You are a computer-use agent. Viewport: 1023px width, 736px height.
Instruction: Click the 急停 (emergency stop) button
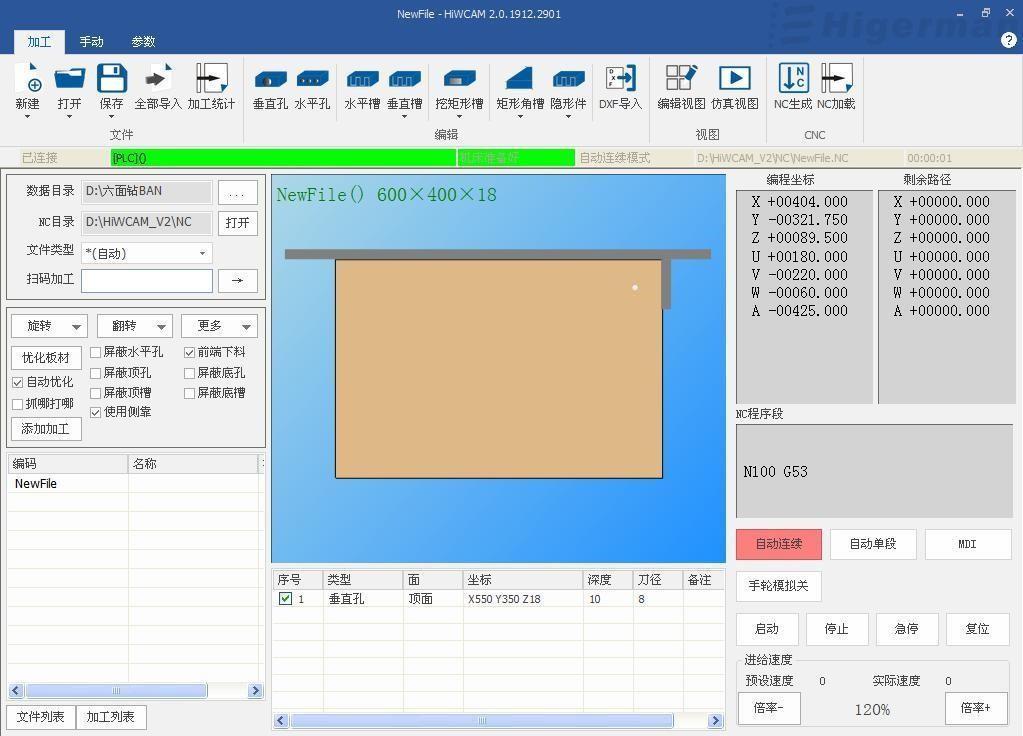pyautogui.click(x=907, y=629)
